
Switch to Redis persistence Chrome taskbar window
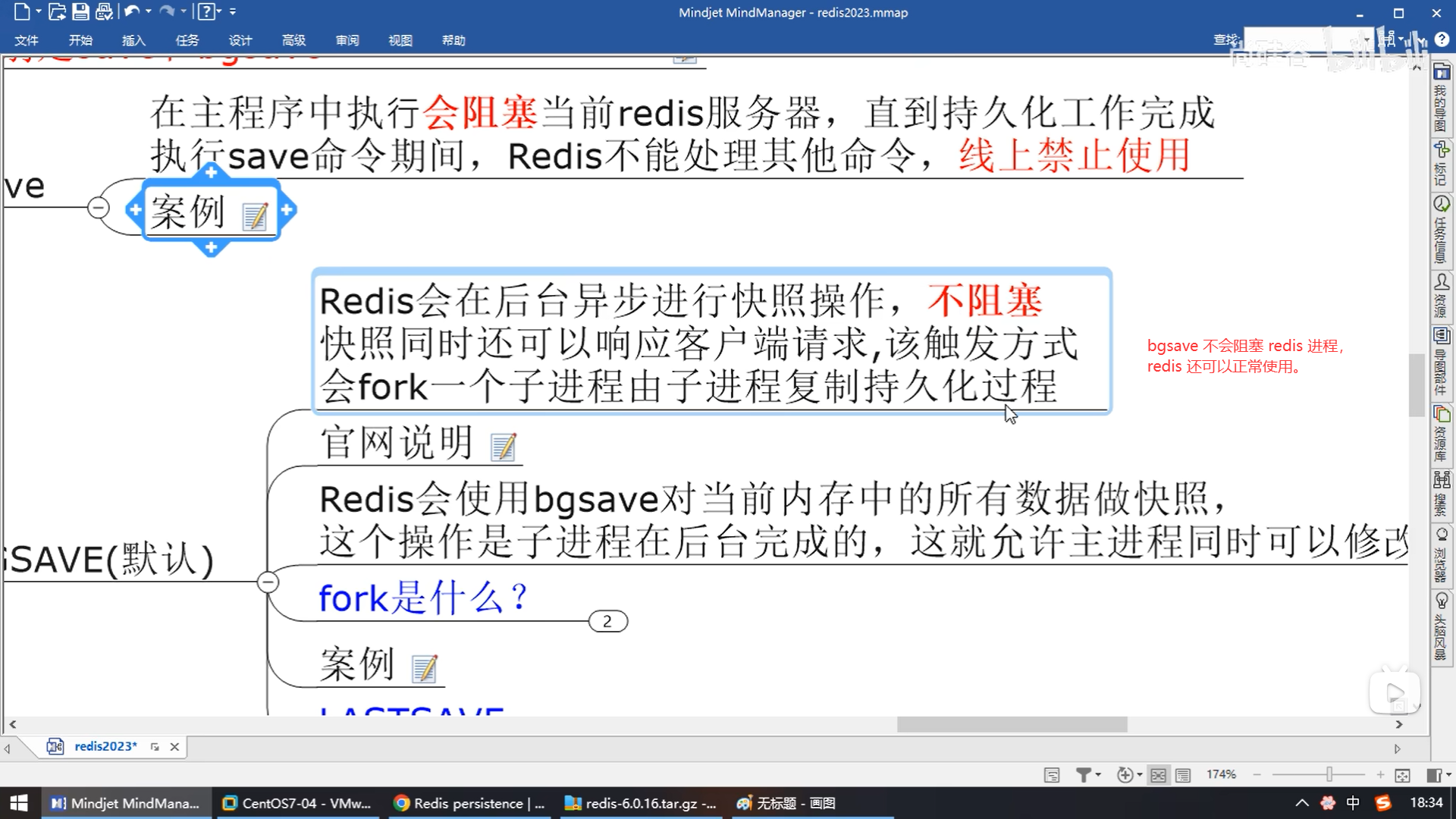471,803
